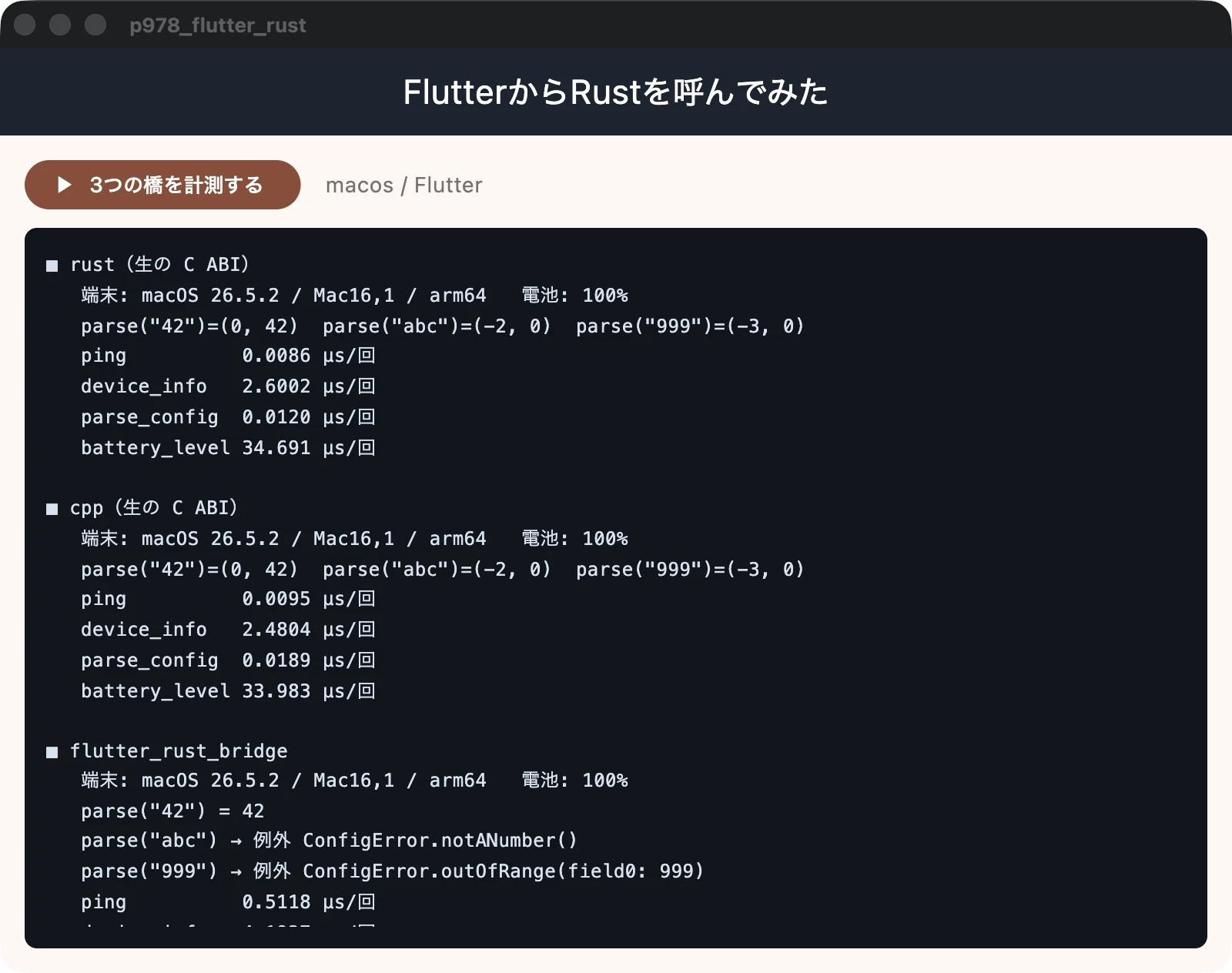Click the p978_flutter_rust window title

click(x=218, y=25)
